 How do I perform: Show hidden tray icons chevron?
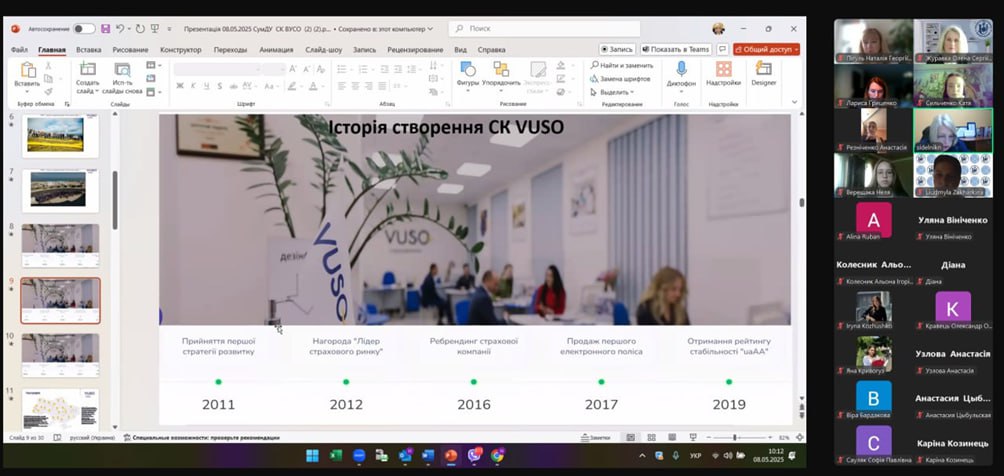pos(642,455)
